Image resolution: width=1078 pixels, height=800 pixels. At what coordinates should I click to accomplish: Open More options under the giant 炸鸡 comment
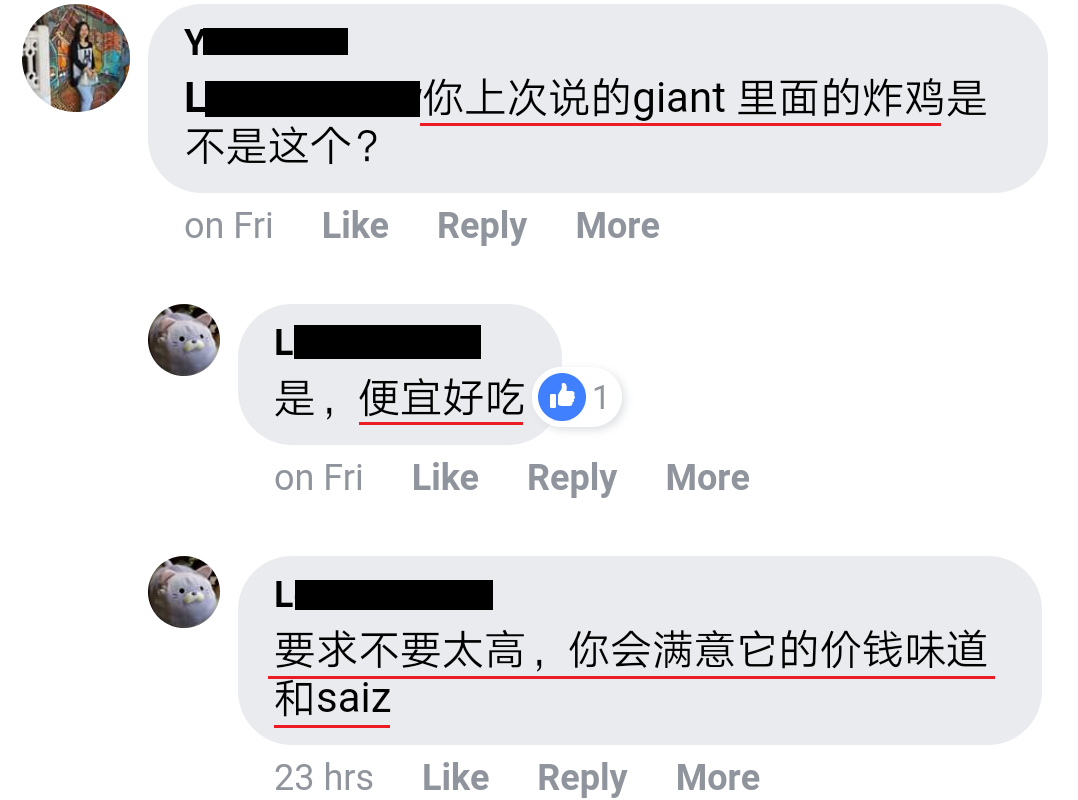pyautogui.click(x=617, y=225)
